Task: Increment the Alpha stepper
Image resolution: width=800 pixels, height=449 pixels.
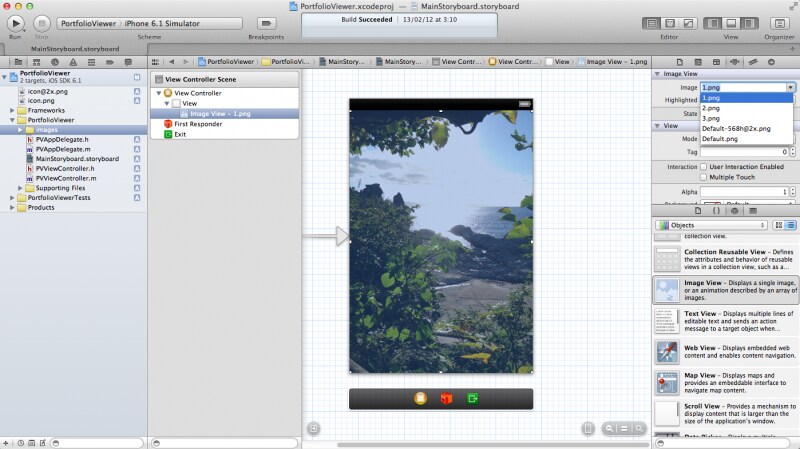Action: pos(792,189)
